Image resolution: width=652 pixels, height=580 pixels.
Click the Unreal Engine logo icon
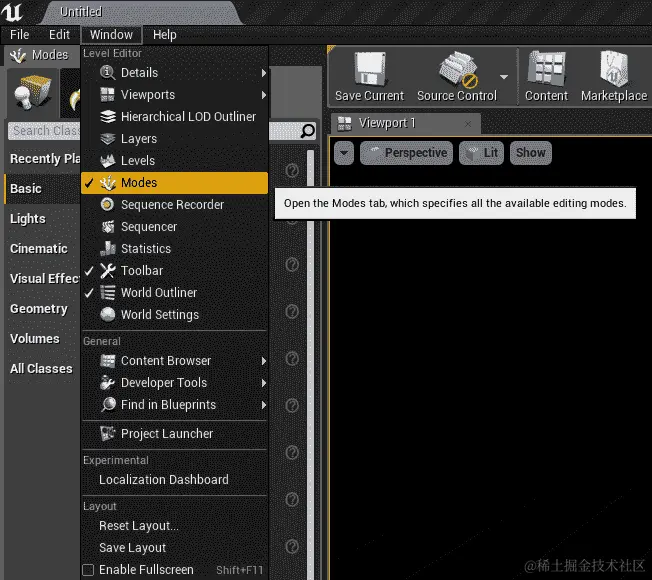(x=12, y=11)
